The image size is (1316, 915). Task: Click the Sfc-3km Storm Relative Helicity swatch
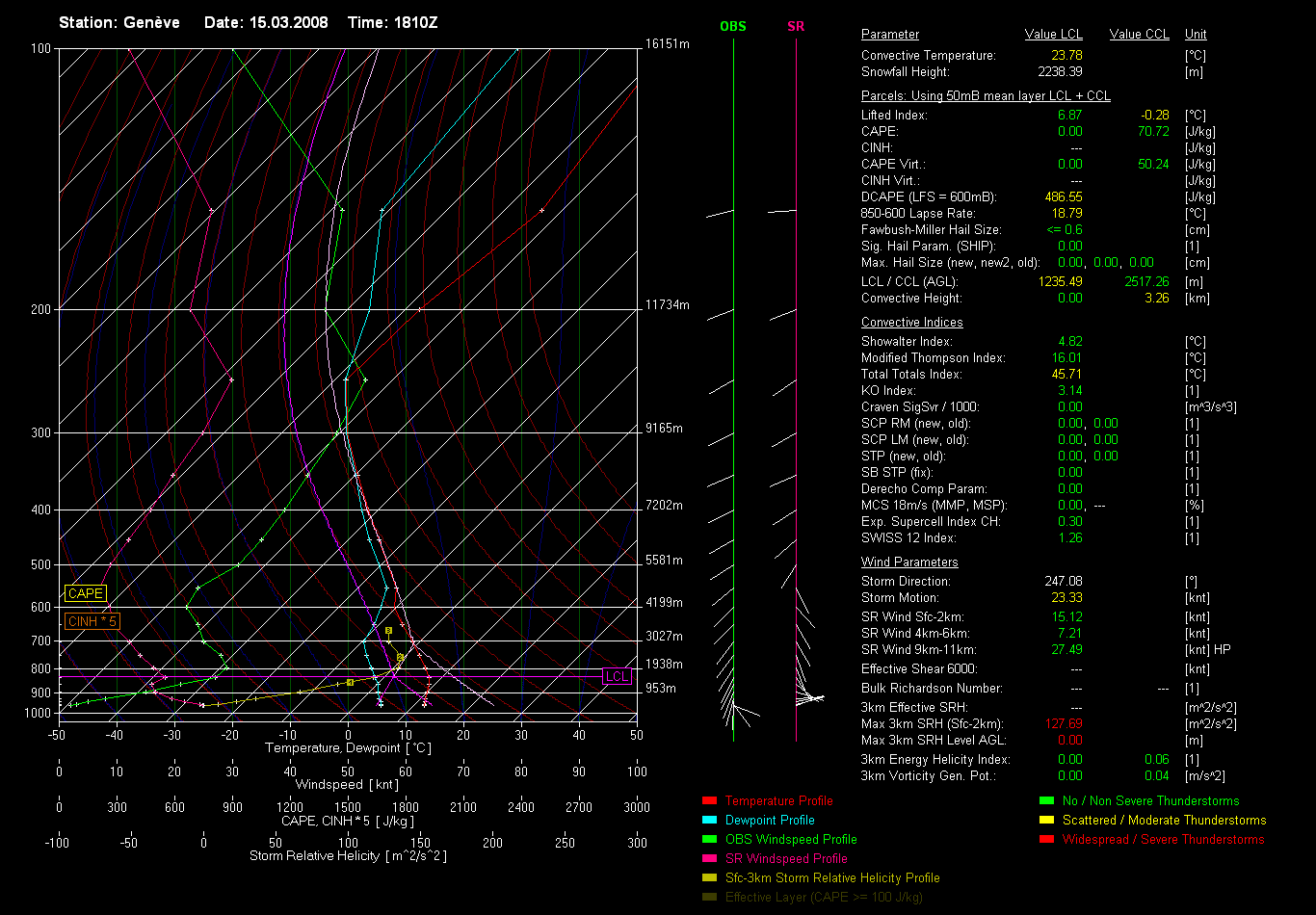click(x=709, y=877)
